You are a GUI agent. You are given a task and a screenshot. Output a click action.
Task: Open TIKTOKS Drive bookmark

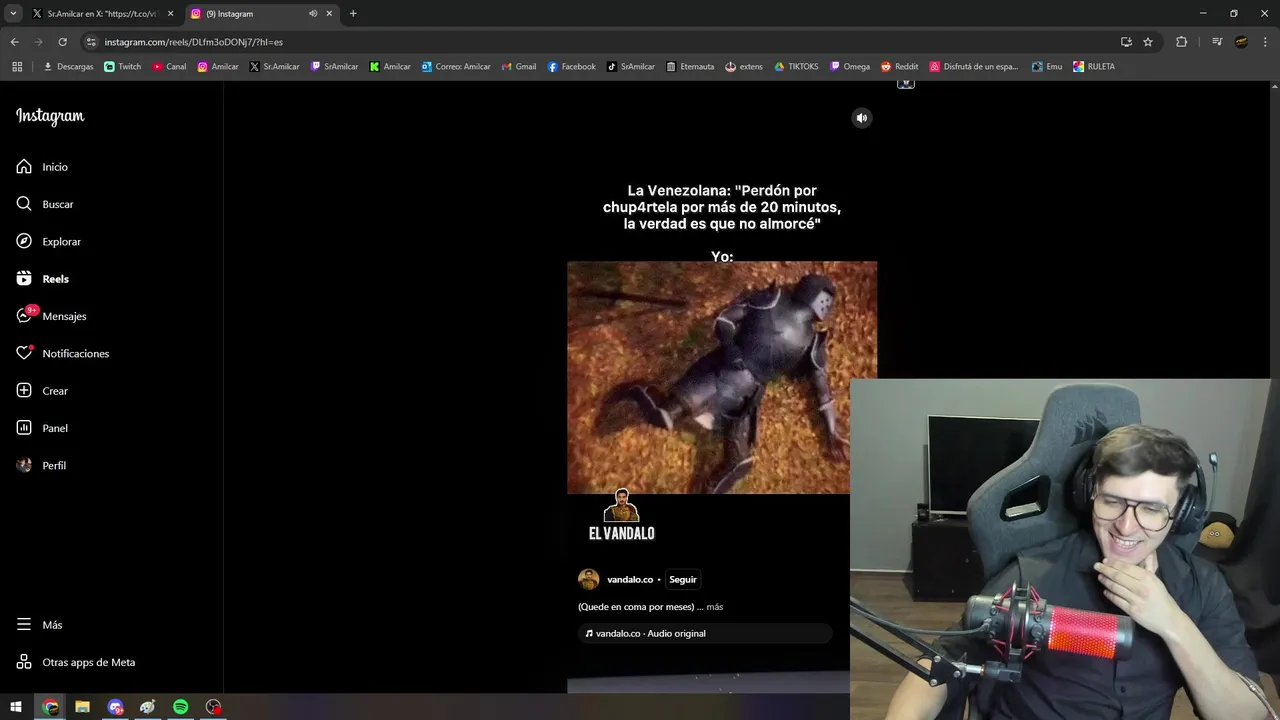click(797, 67)
